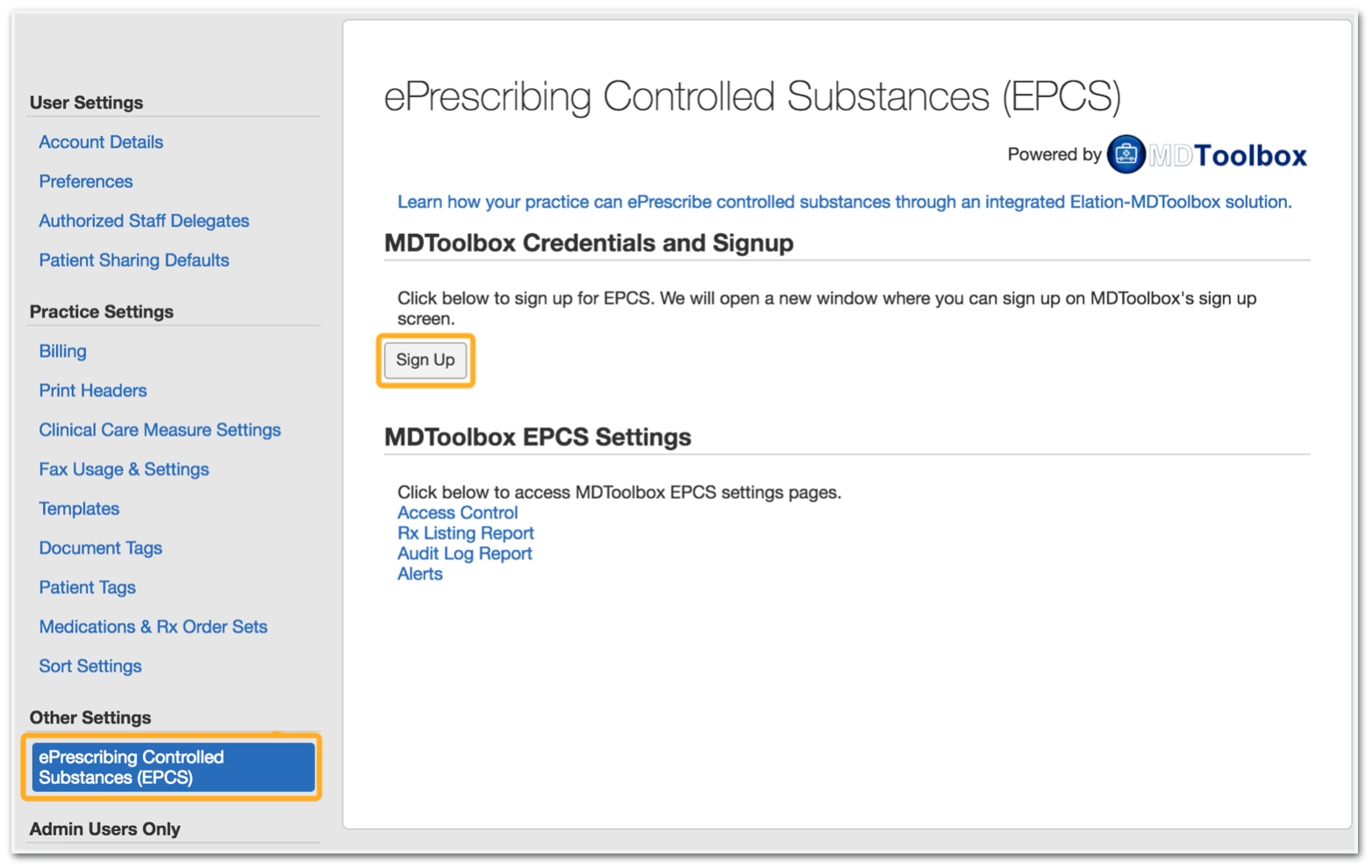Click the Sign Up button
The width and height of the screenshot is (1372, 868).
point(425,360)
